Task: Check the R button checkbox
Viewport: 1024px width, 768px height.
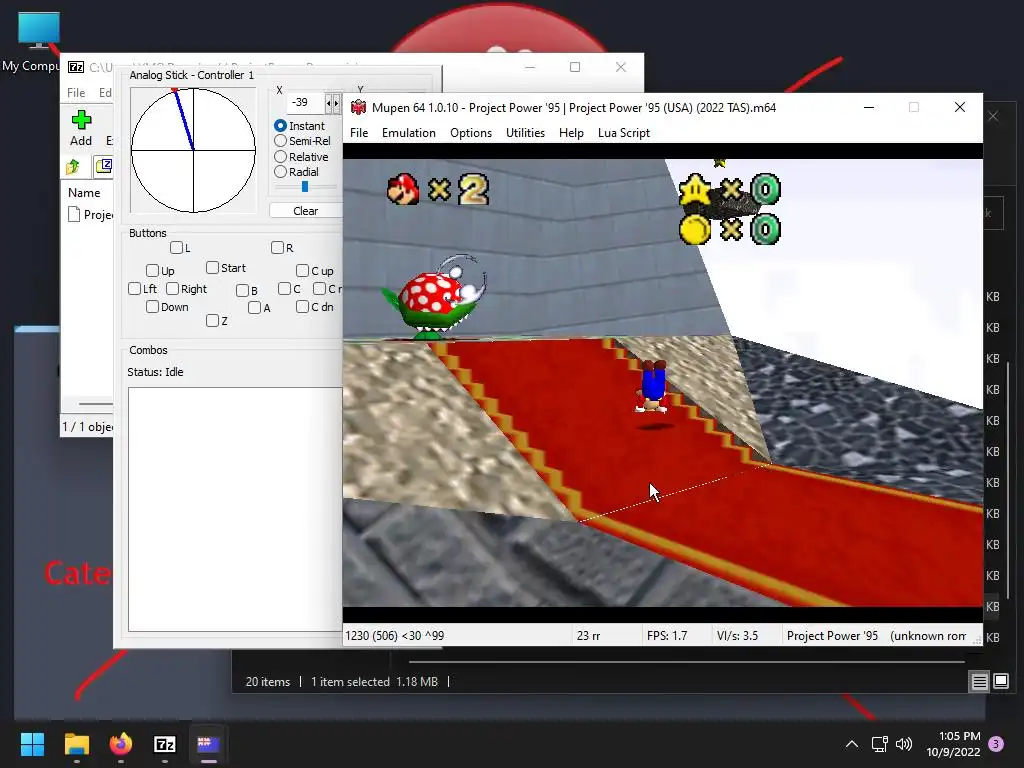Action: [278, 248]
